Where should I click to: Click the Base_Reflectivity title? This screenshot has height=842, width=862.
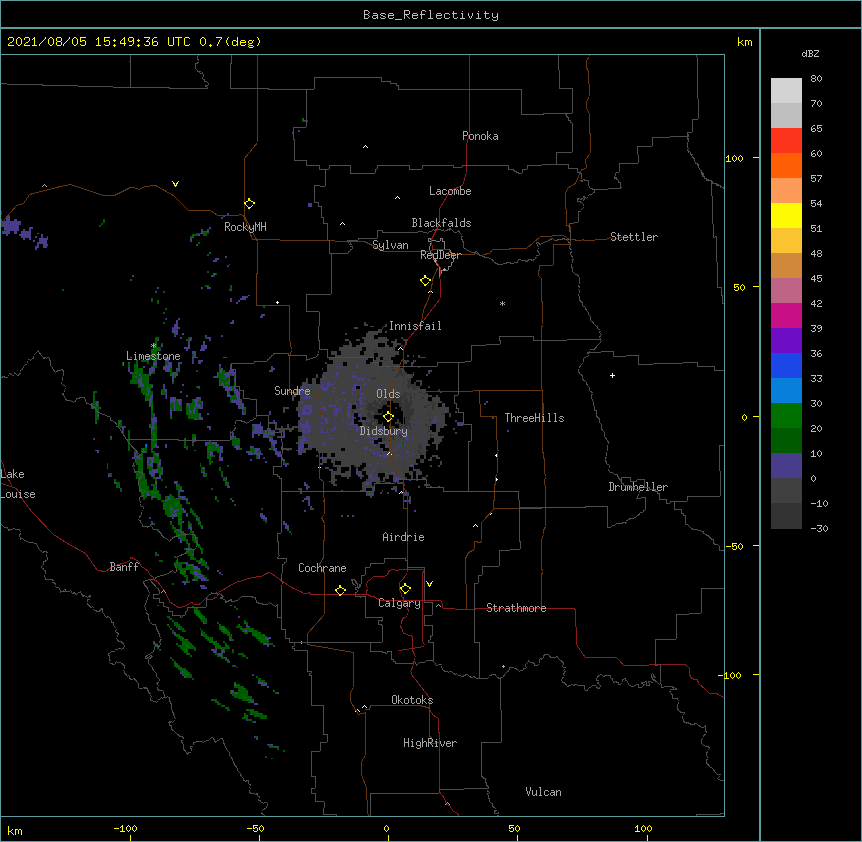pos(431,15)
